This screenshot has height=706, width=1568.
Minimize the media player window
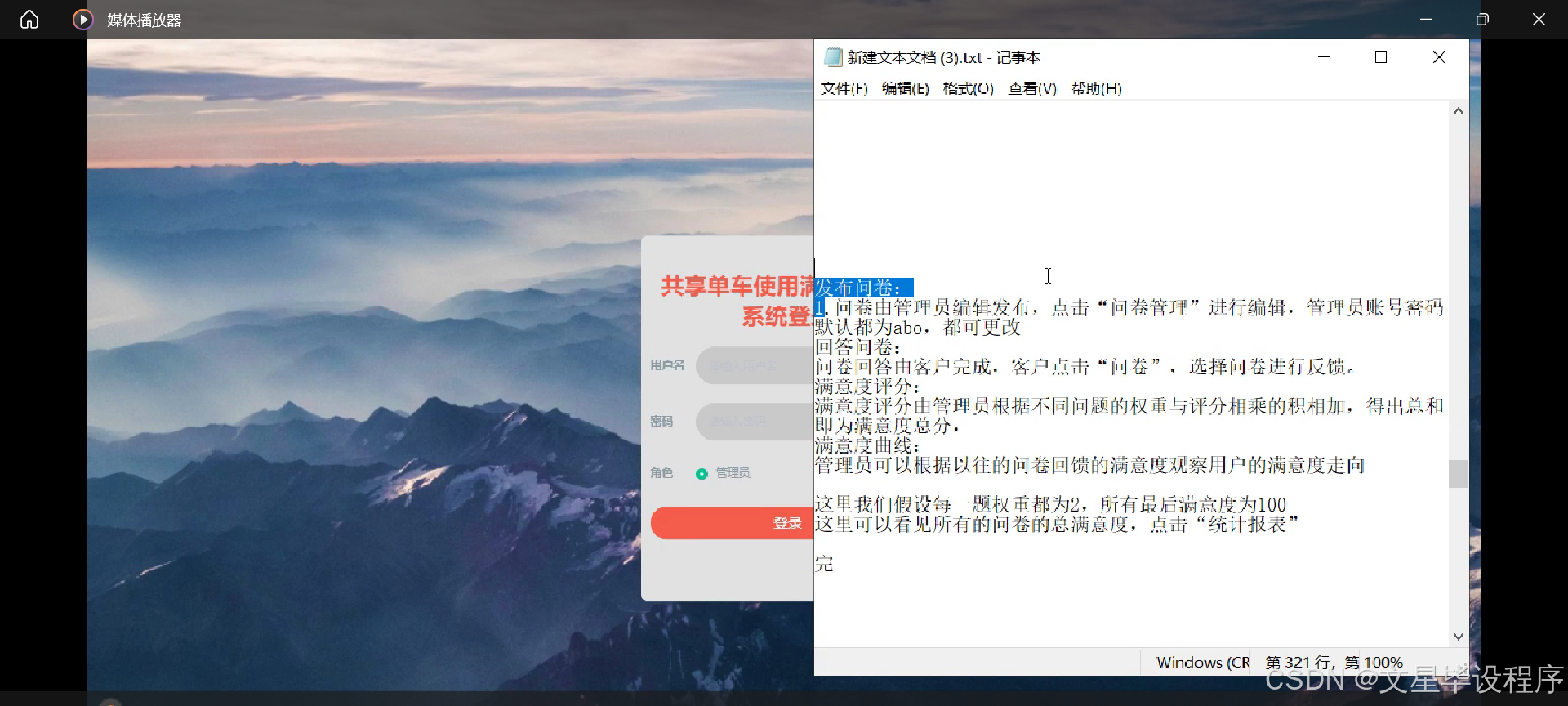1427,20
